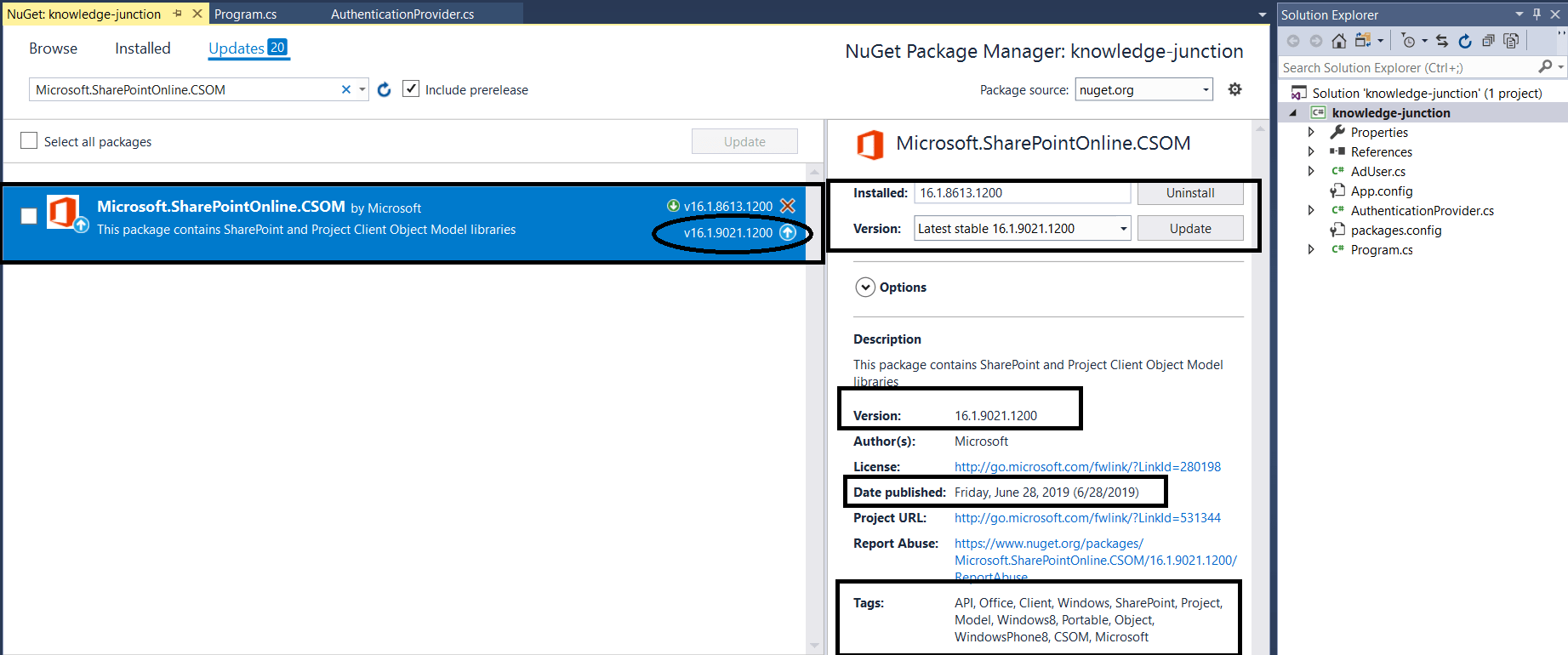Open Pending Changes Filter clock icon
Image resolution: width=1568 pixels, height=655 pixels.
pyautogui.click(x=1409, y=41)
